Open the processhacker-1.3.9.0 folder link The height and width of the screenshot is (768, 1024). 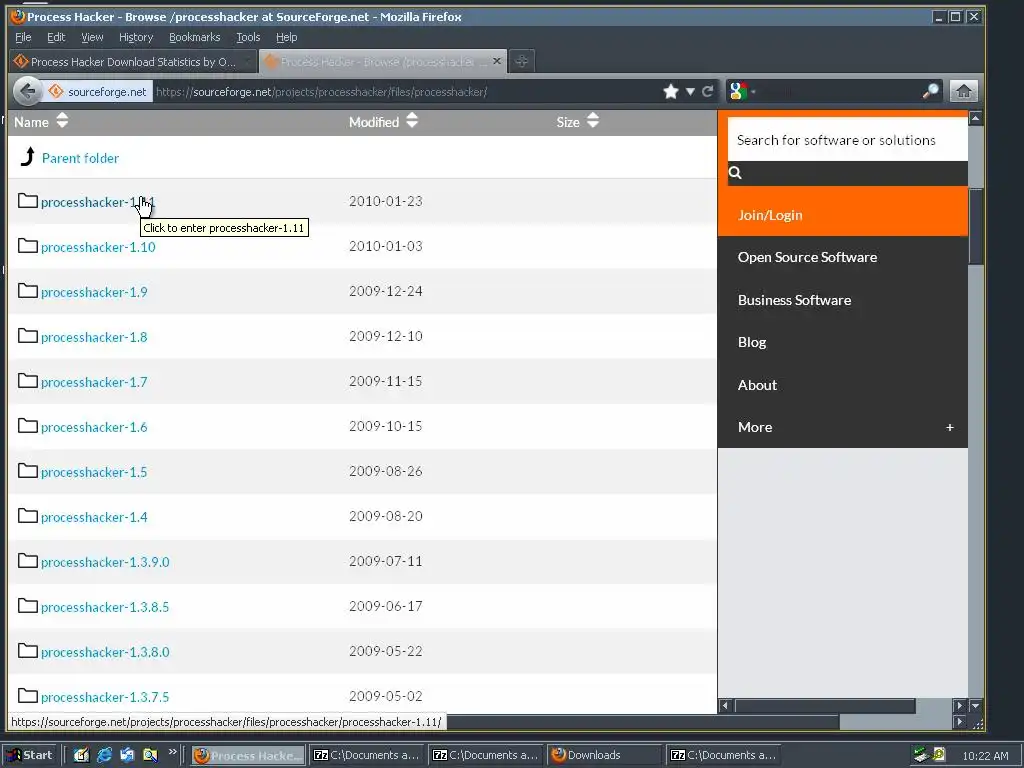pyautogui.click(x=105, y=562)
